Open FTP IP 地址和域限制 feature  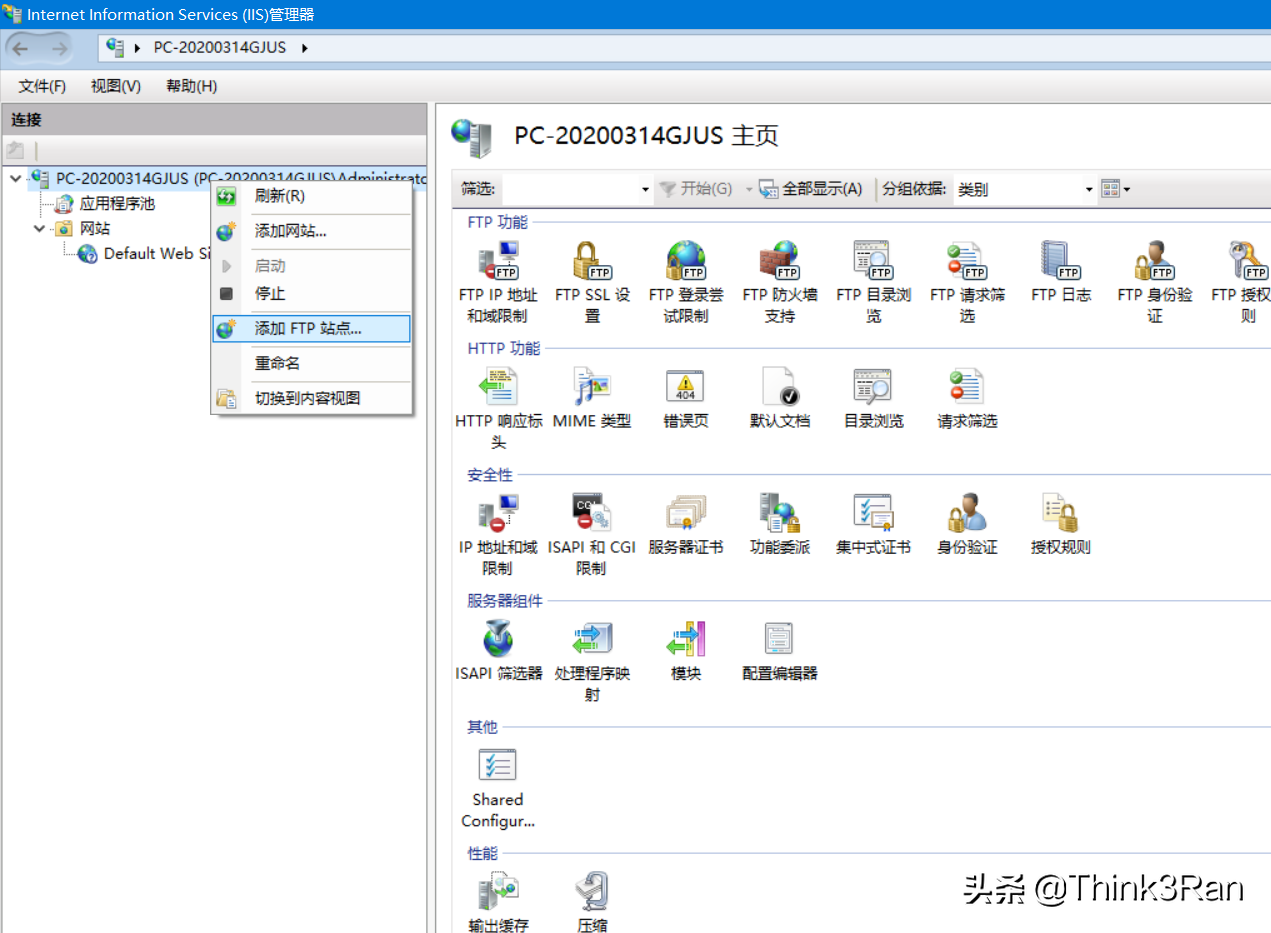point(497,282)
